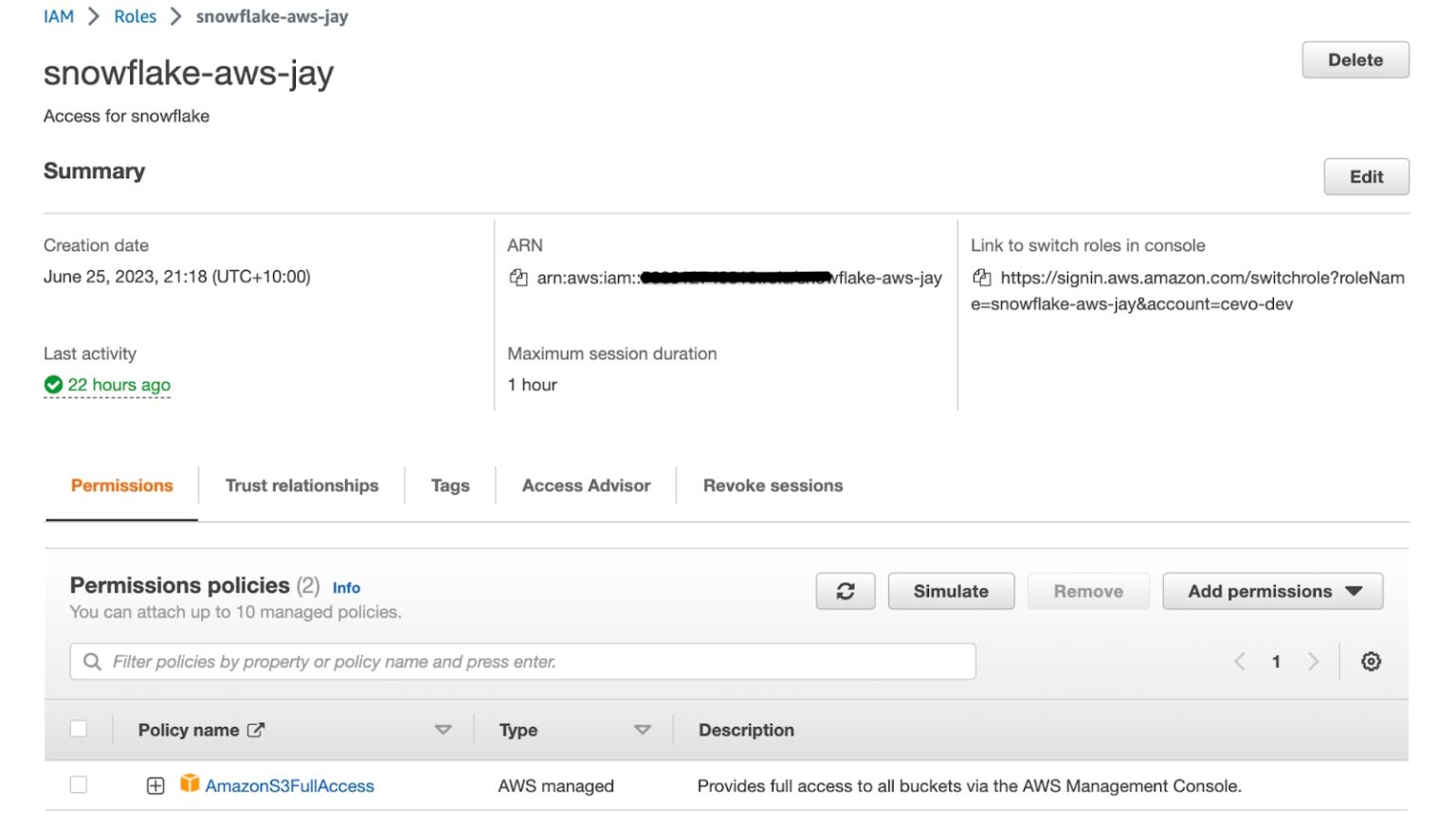This screenshot has width=1456, height=814.
Task: Click the filter policies input field
Action: click(521, 660)
